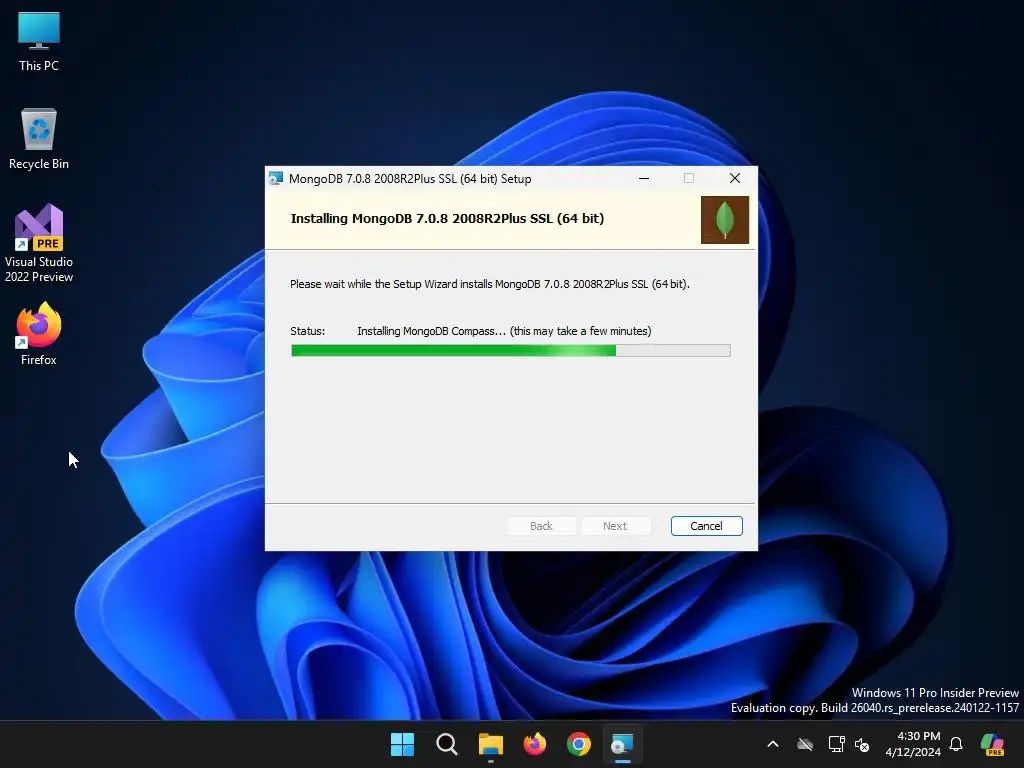Open Visual Studio 2022 Preview shortcut
This screenshot has height=768, width=1024.
point(39,243)
